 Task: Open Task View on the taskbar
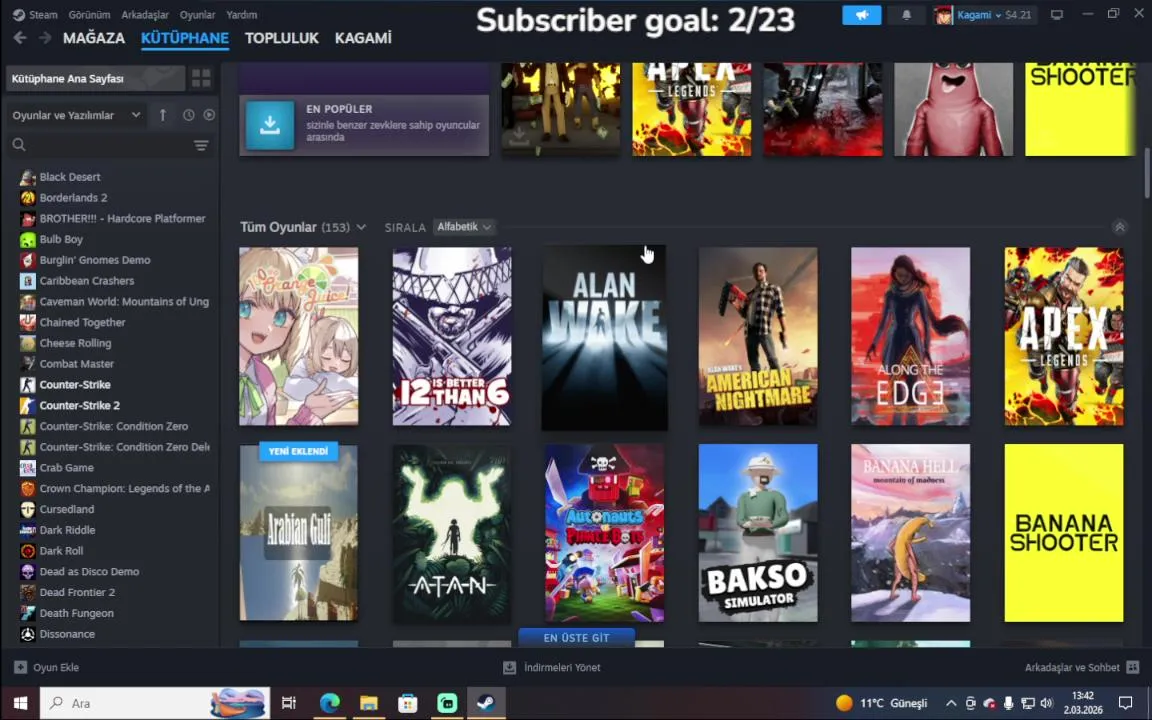tap(289, 703)
